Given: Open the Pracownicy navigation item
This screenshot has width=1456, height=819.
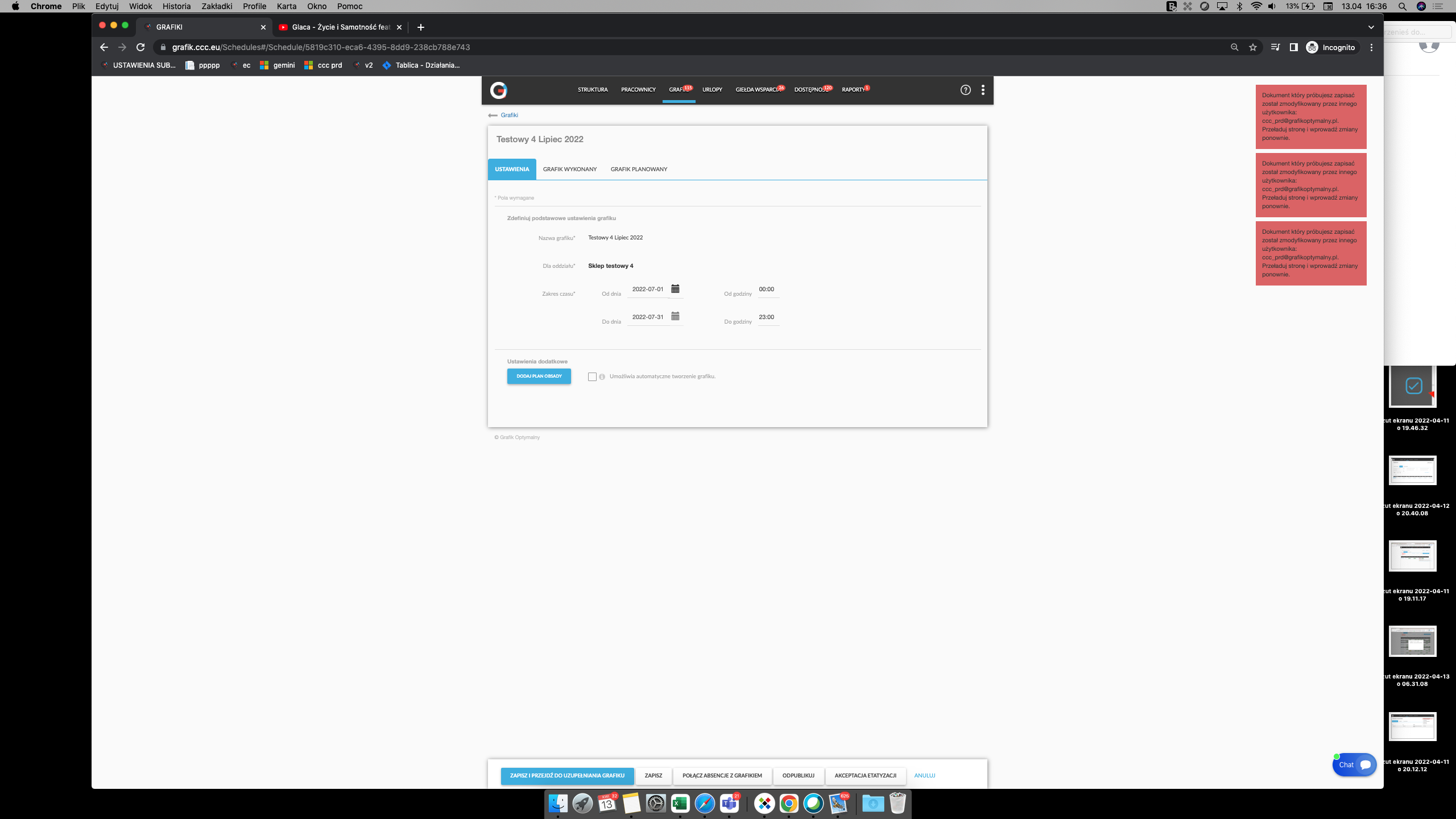Looking at the screenshot, I should point(638,90).
